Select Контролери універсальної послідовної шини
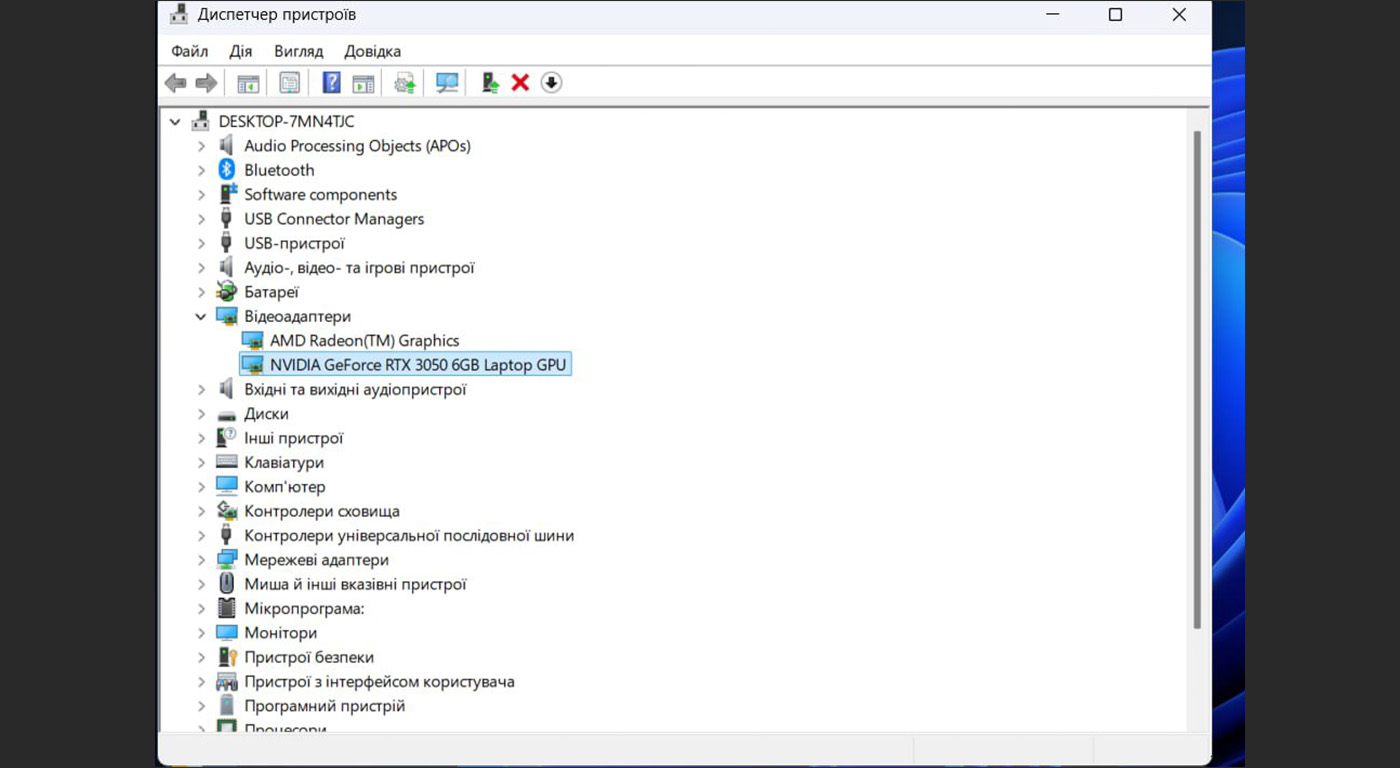The width and height of the screenshot is (1400, 768). [x=409, y=536]
